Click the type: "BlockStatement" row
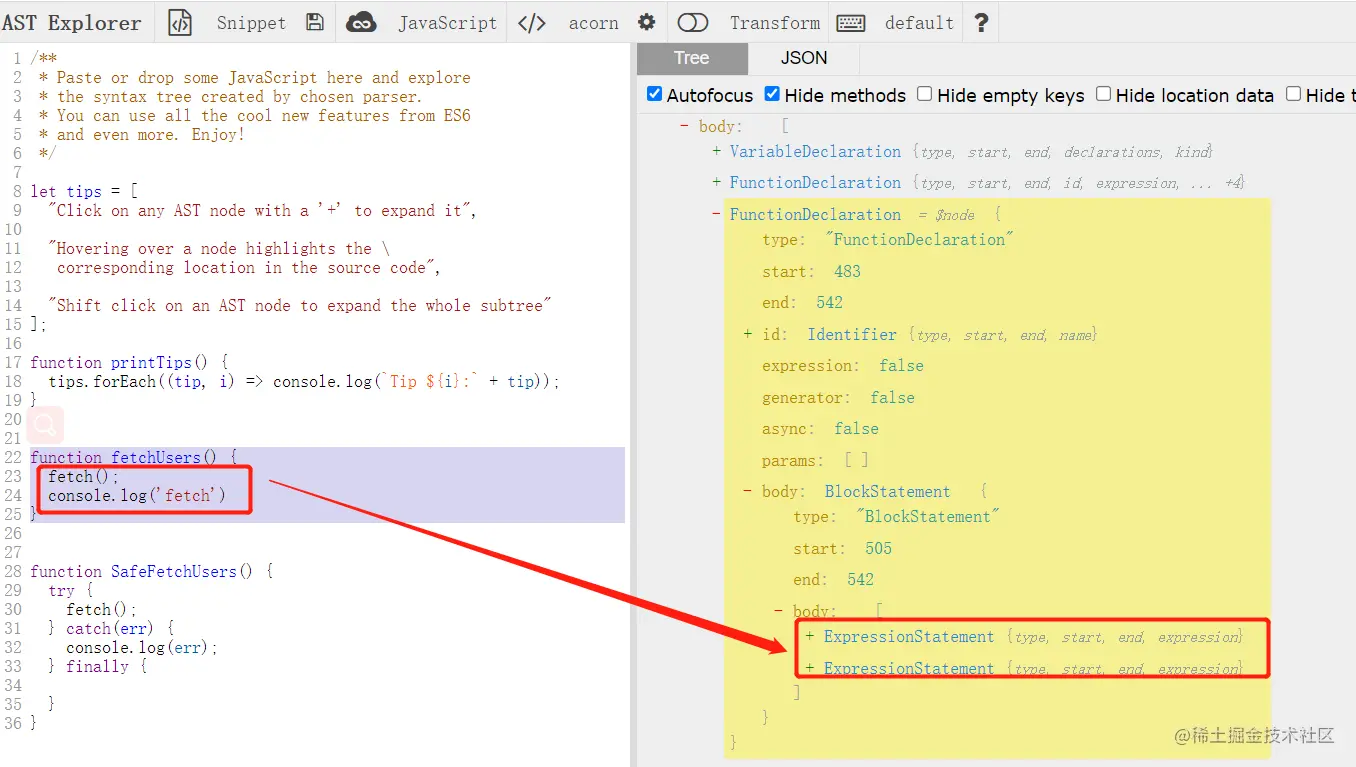 click(897, 517)
